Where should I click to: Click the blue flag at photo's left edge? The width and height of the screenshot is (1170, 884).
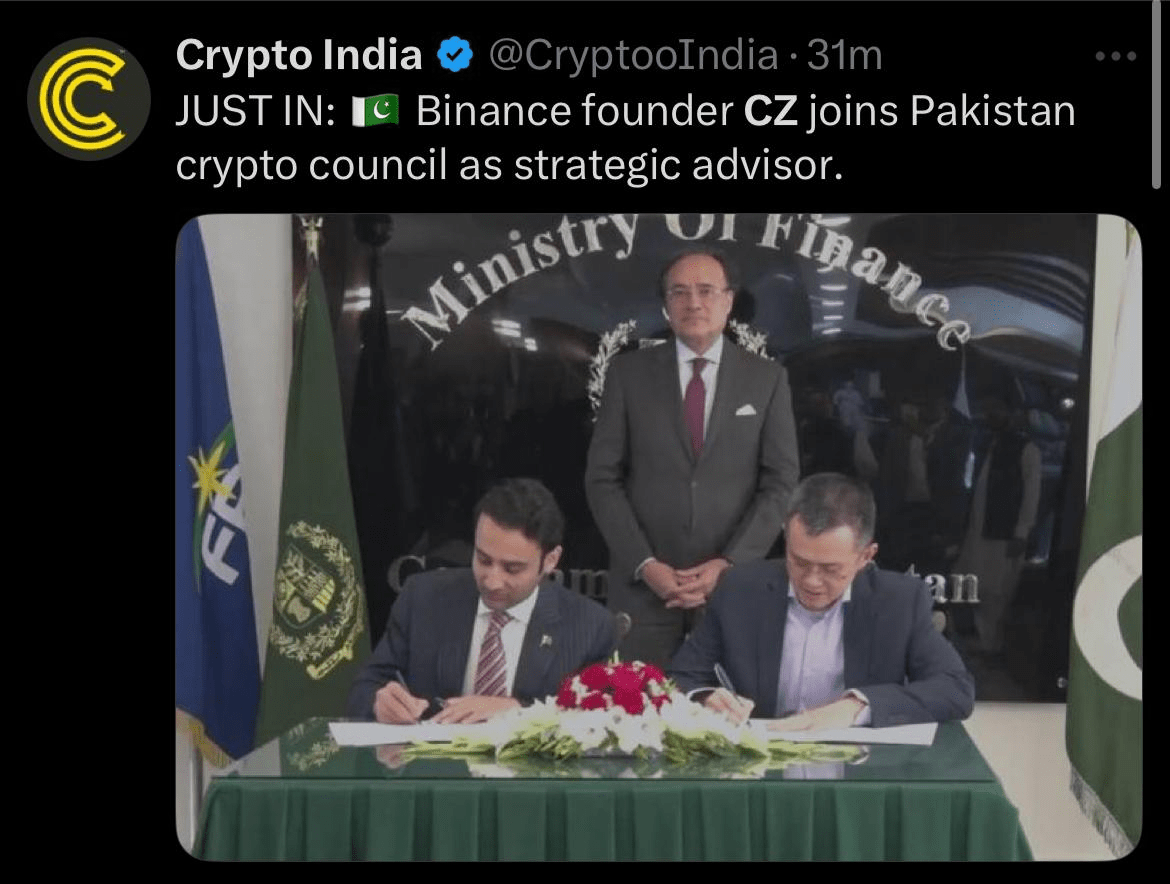pos(215,492)
